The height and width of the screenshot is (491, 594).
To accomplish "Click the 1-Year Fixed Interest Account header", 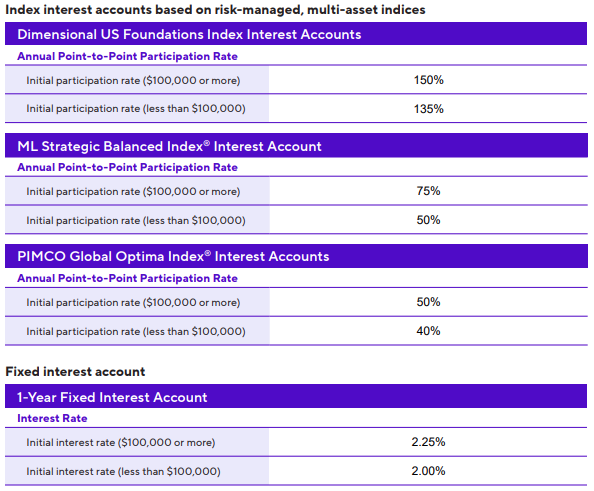I will (296, 397).
